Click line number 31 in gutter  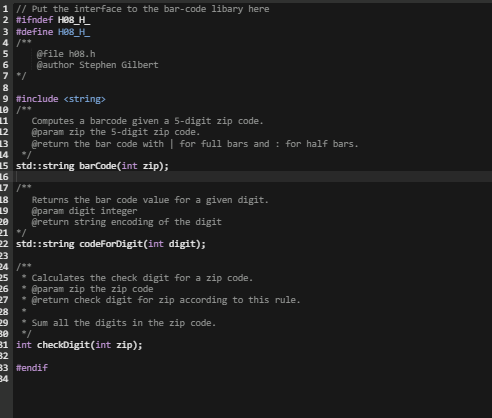[4, 345]
